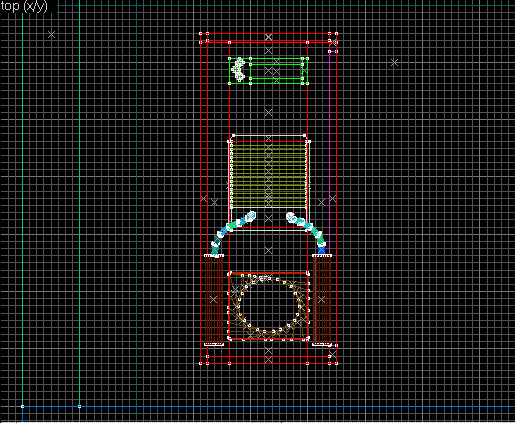Screen dimensions: 515x423
Task: Click the second vertex handle on the blue line
Action: [x=79, y=406]
